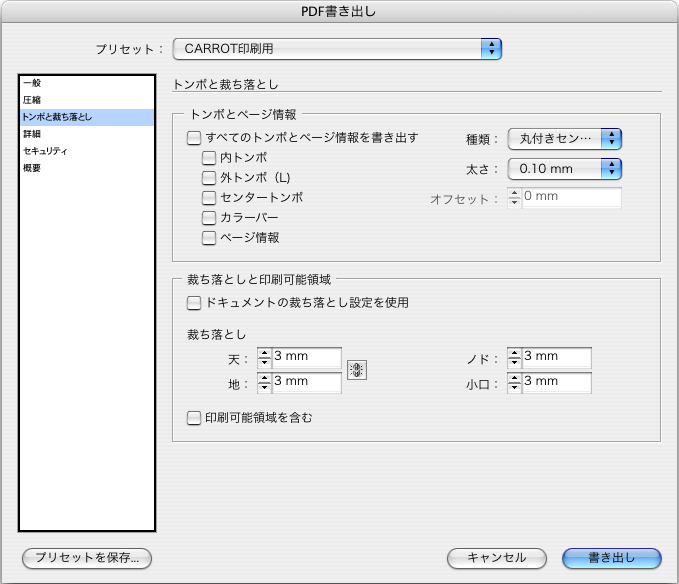Select トンボと裁ち落とし in the category list
Viewport: 679px width, 584px height.
87,117
